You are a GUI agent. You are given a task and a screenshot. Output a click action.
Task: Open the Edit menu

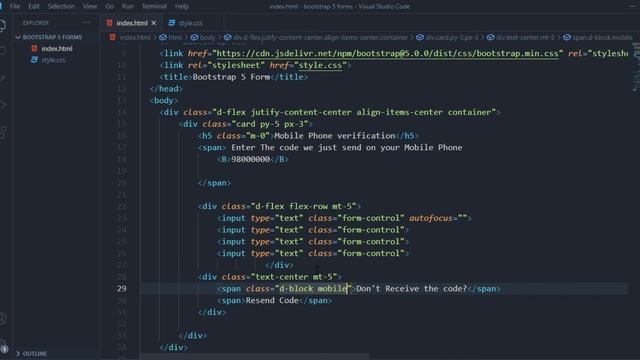click(34, 6)
